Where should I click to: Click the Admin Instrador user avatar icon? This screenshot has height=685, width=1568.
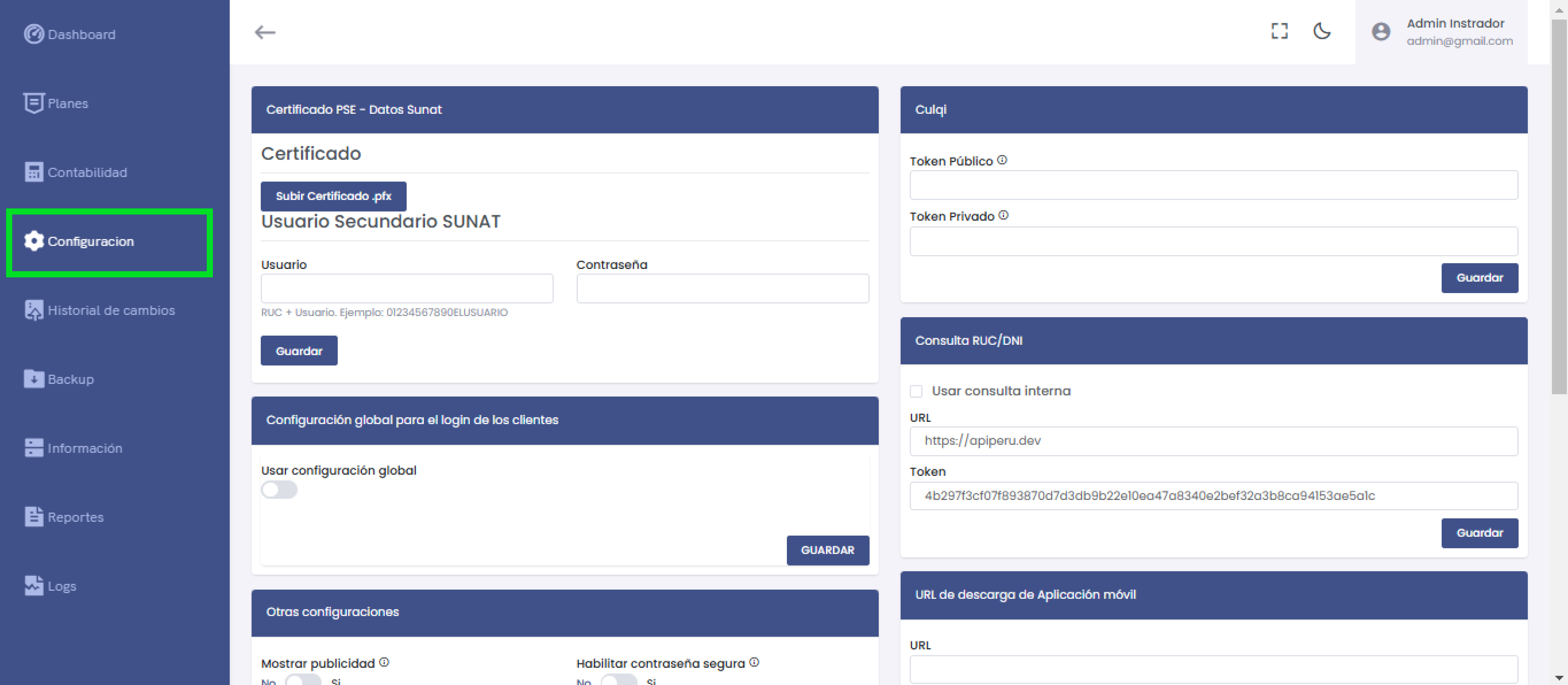tap(1380, 32)
